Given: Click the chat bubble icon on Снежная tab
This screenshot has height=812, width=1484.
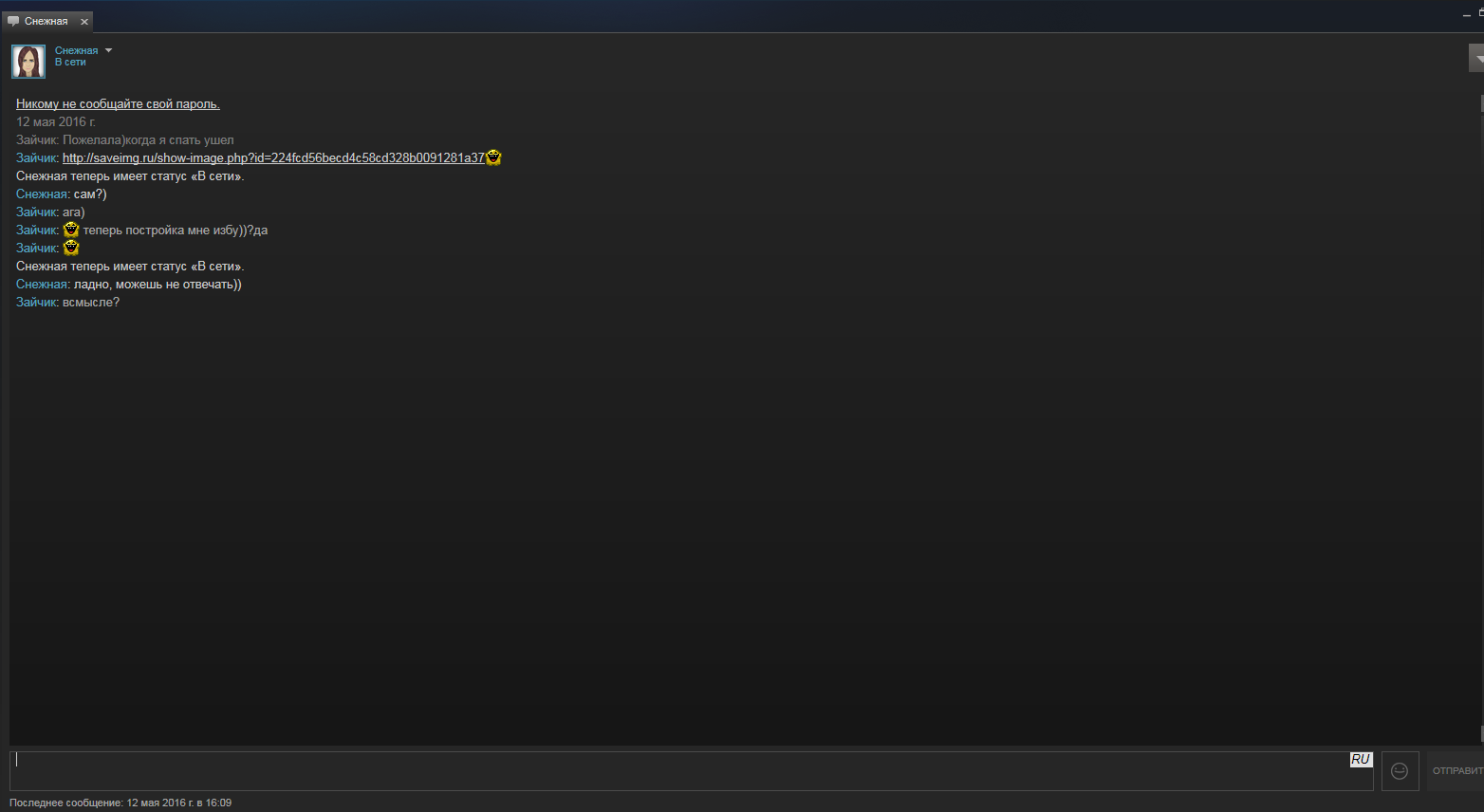Looking at the screenshot, I should 13,21.
